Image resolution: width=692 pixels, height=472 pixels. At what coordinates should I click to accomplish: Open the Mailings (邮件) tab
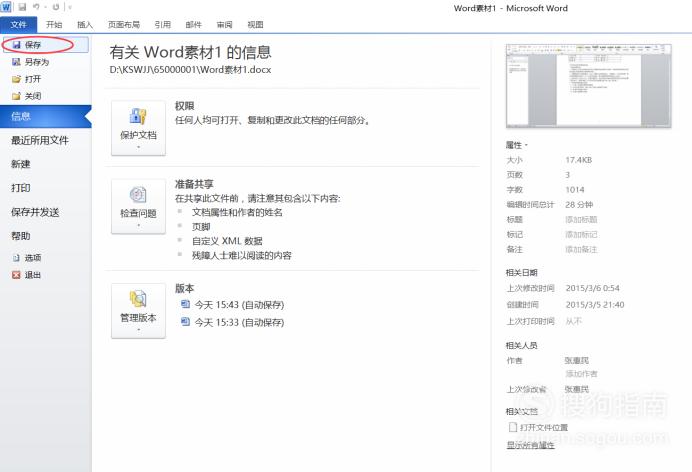click(x=193, y=25)
